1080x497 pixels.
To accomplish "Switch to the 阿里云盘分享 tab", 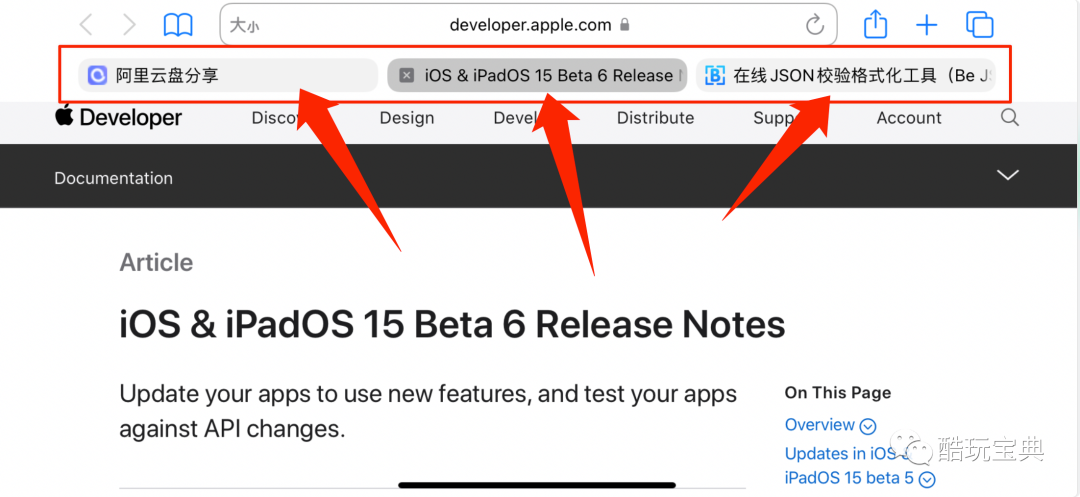I will click(228, 75).
